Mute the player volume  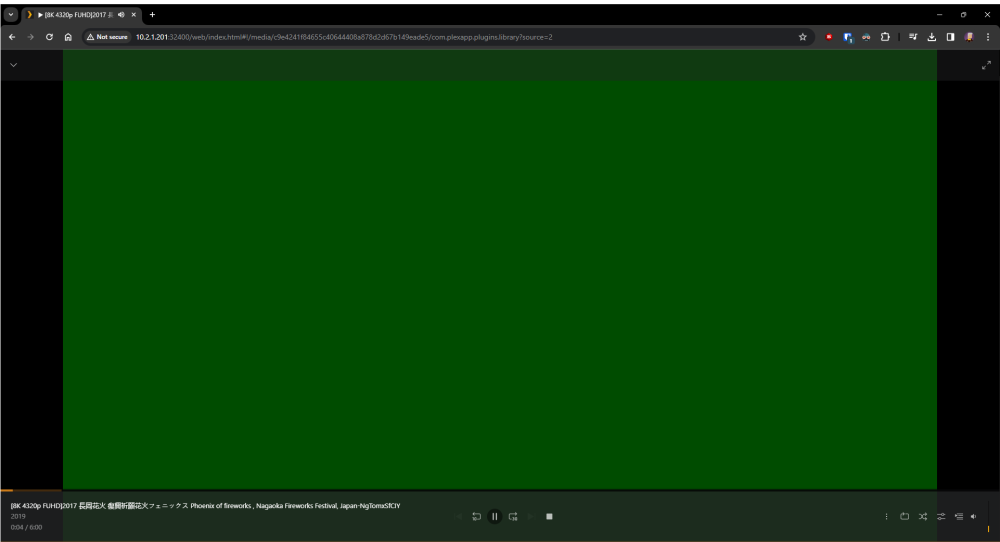[x=973, y=516]
